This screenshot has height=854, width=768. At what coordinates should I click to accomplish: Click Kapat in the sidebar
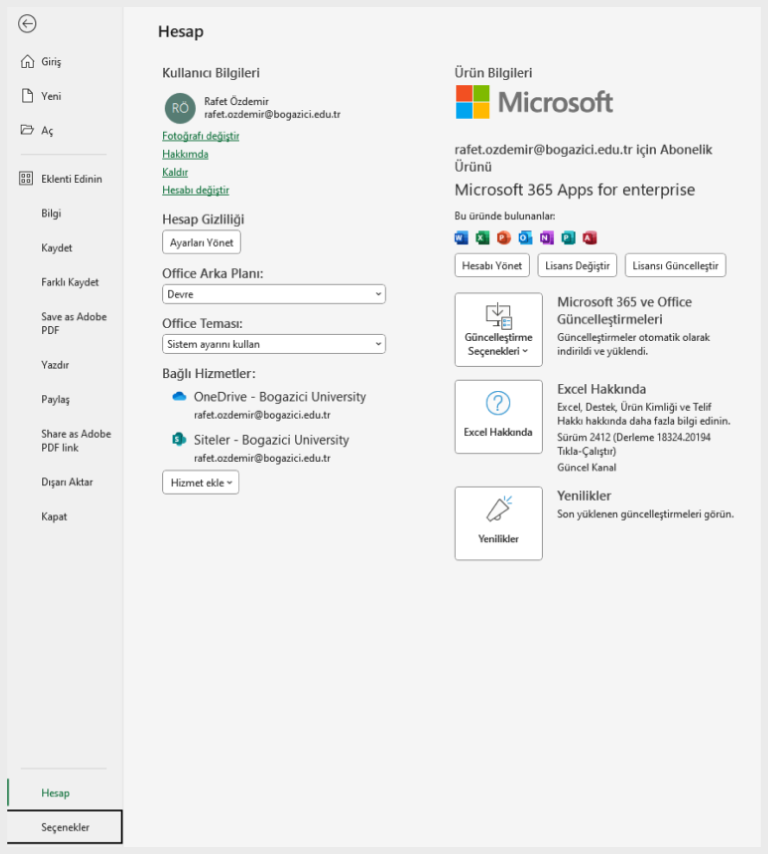pyautogui.click(x=54, y=516)
